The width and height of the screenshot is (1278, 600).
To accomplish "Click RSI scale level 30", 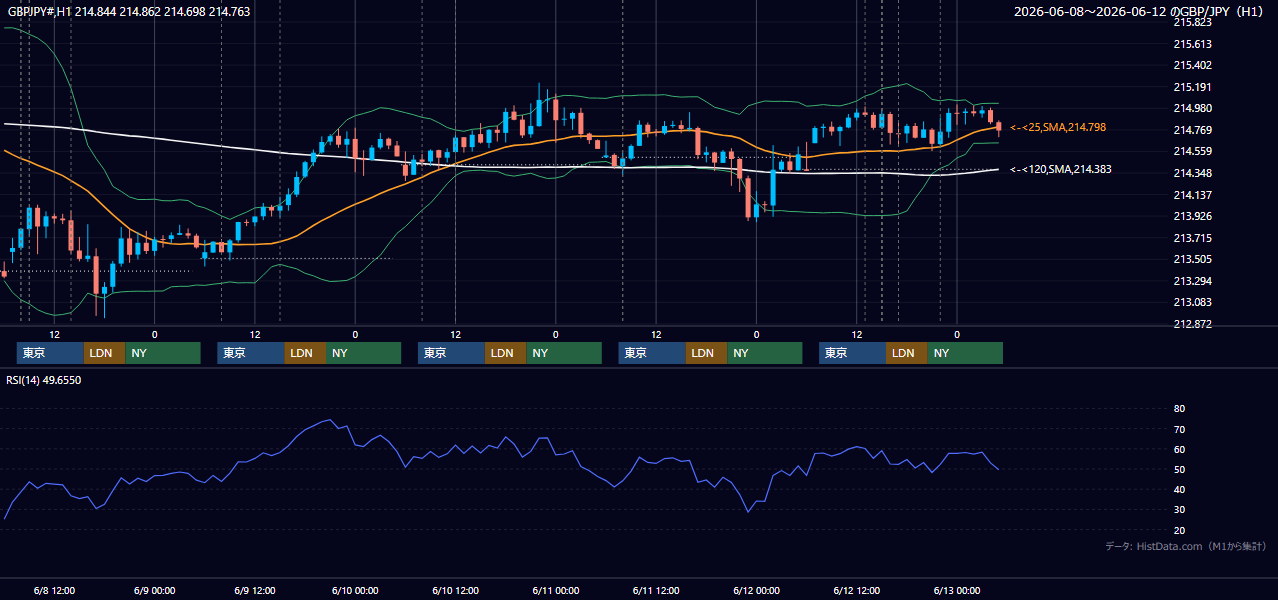I will point(1179,509).
